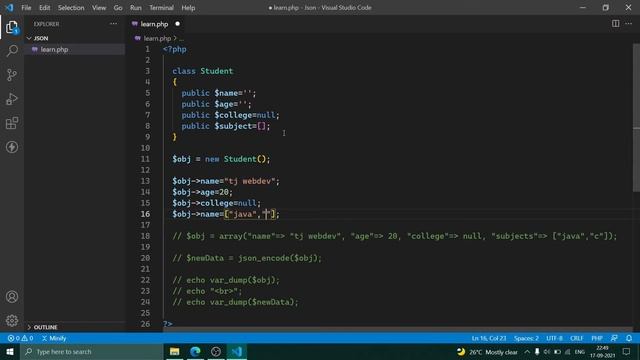The image size is (640, 360).
Task: Open the lightning bolt extension view
Action: 12,147
